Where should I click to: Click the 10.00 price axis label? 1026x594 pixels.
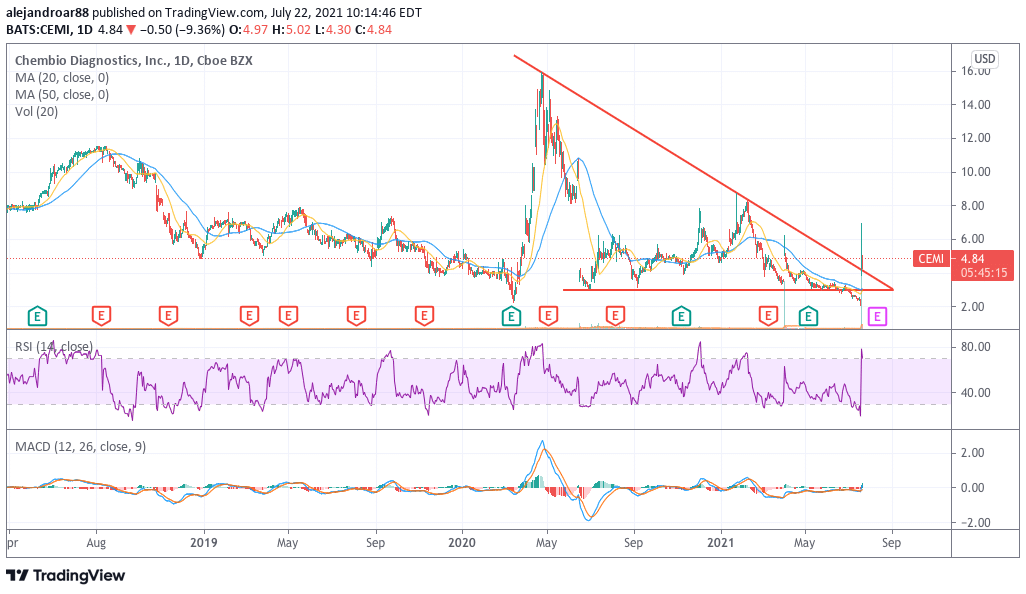(976, 172)
